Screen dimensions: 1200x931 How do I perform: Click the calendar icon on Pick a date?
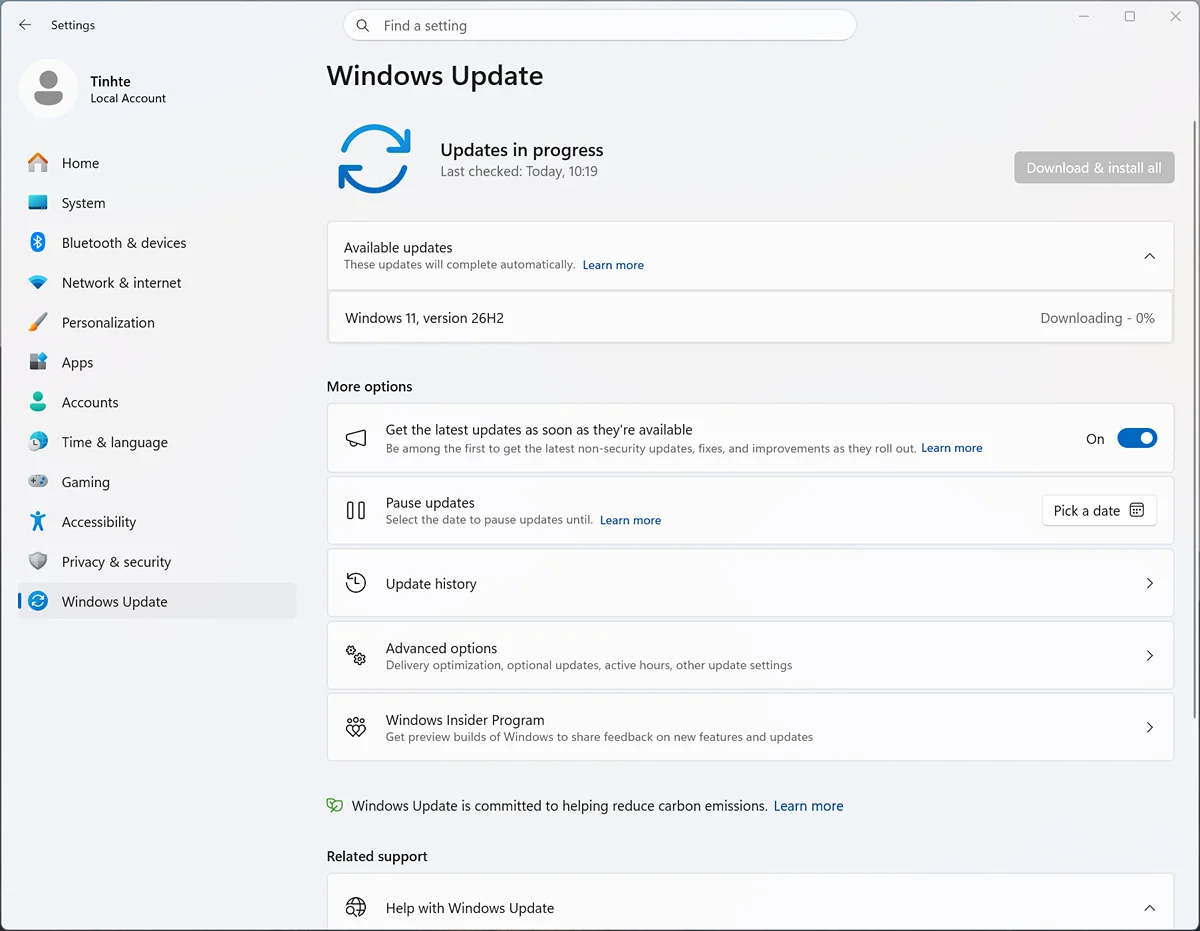pyautogui.click(x=1136, y=510)
